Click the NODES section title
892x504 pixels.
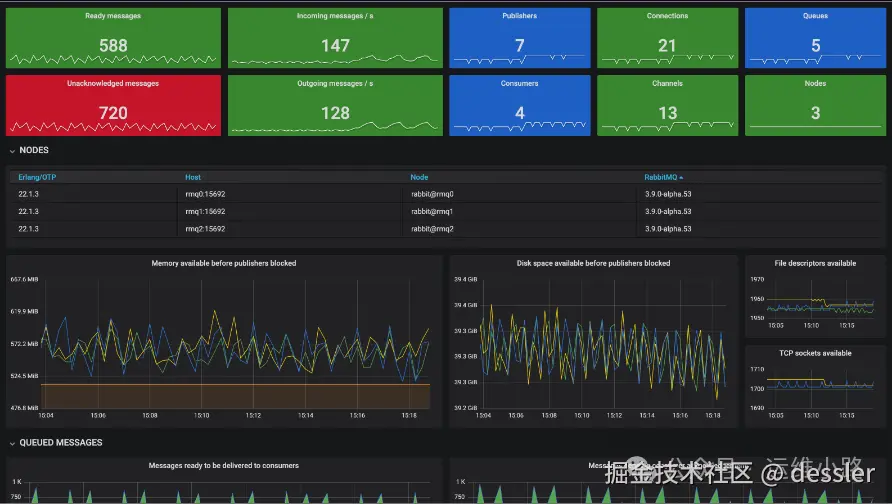pyautogui.click(x=34, y=150)
